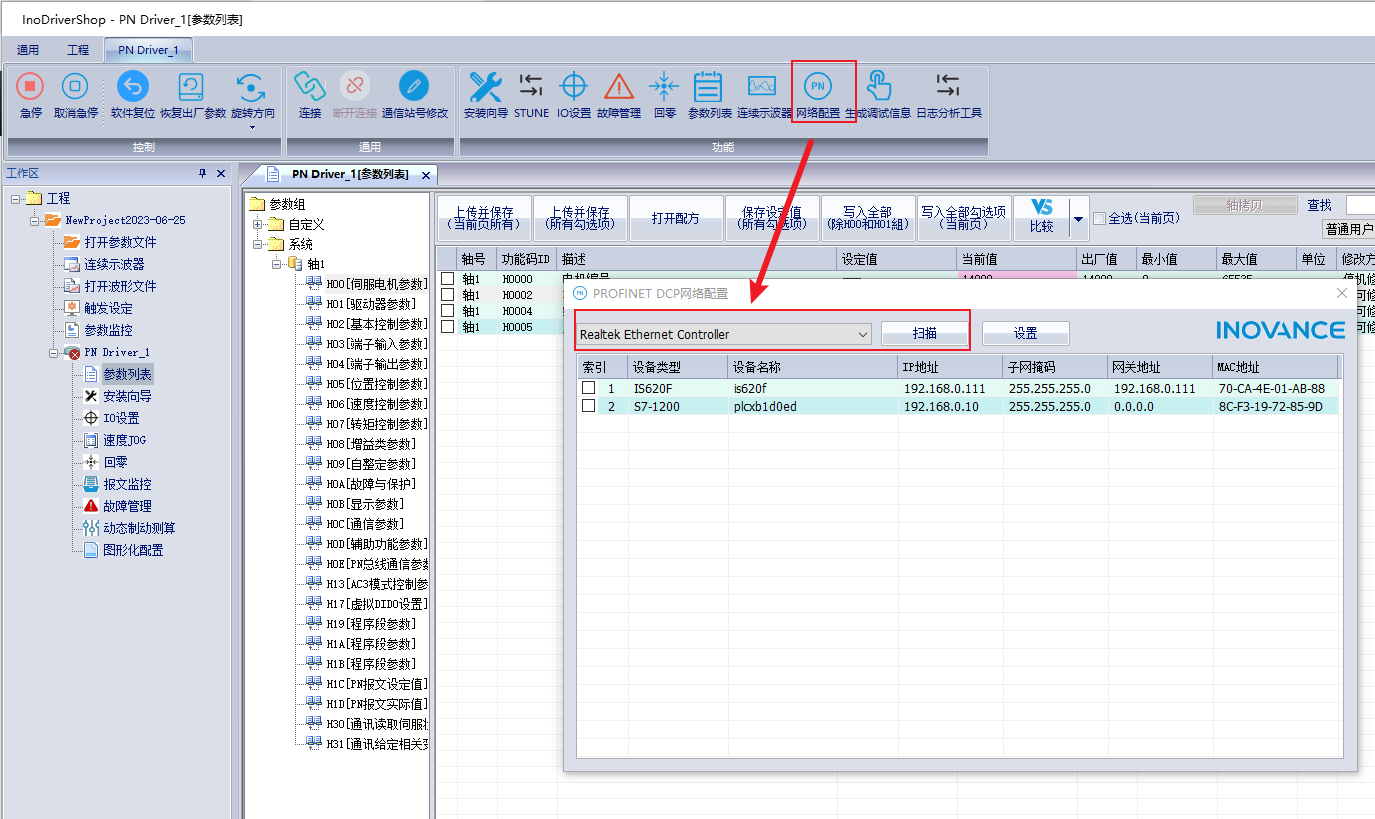The height and width of the screenshot is (819, 1375).
Task: Check the H0005 parameter row checkbox
Action: (x=448, y=326)
